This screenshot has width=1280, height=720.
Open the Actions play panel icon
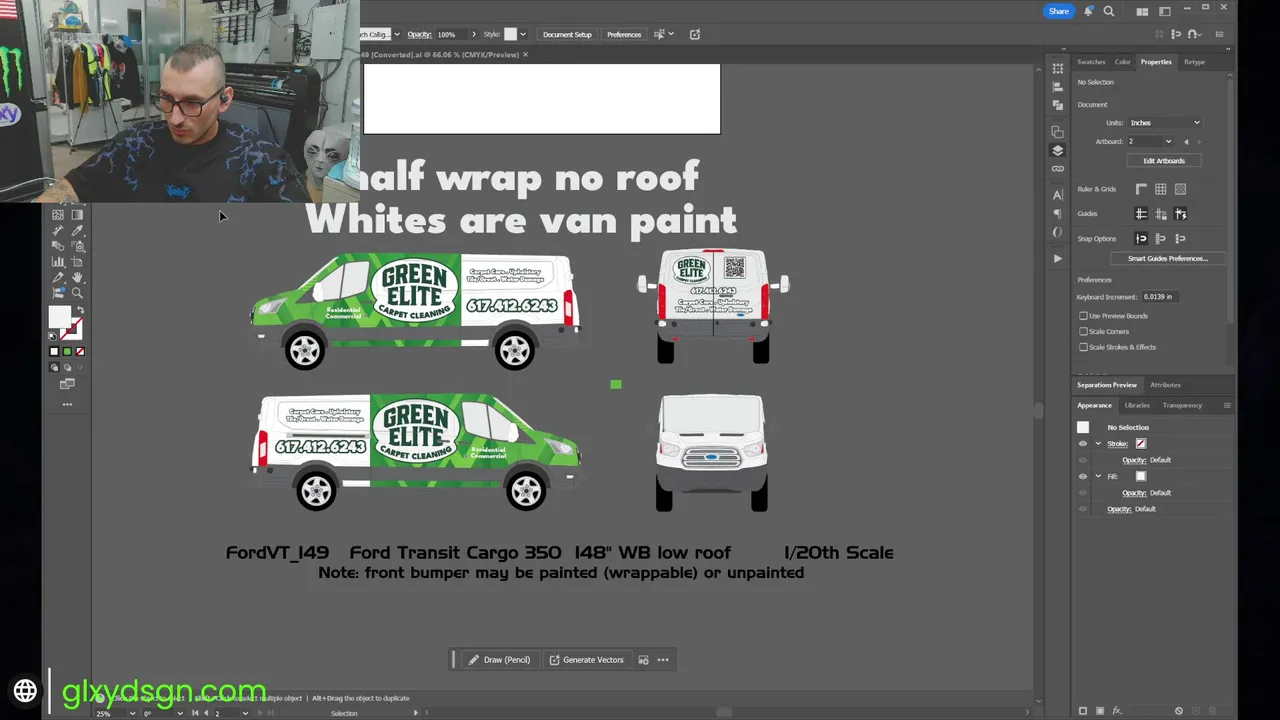1058,258
